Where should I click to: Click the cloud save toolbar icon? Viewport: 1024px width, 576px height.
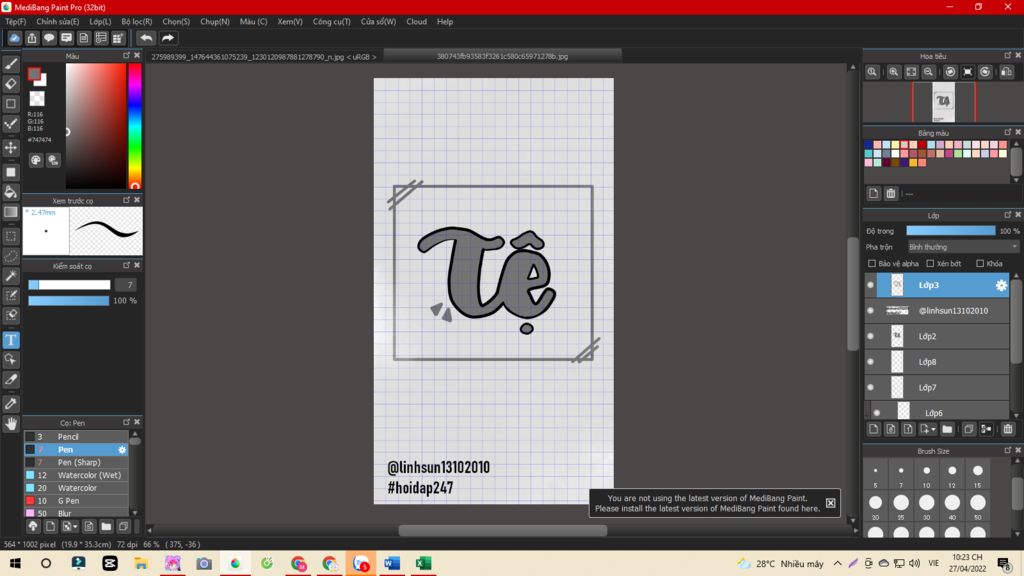click(x=14, y=38)
